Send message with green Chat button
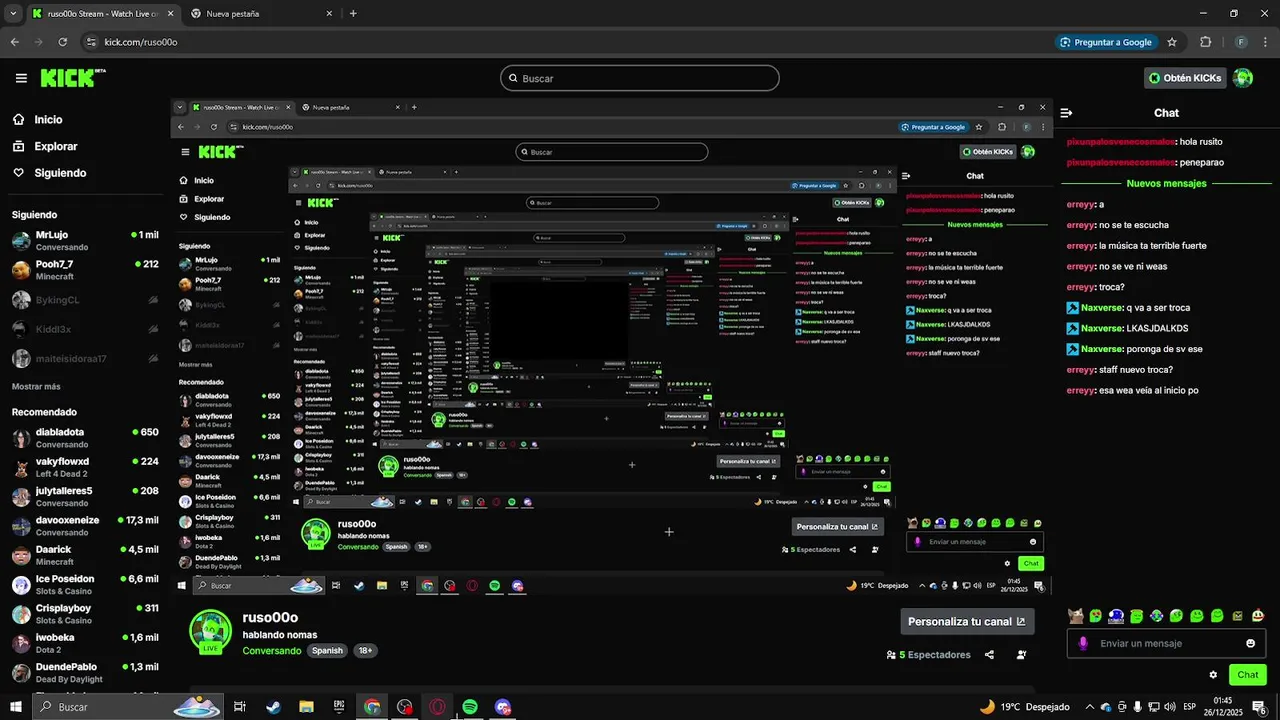Screen dimensions: 1280x720 click(1248, 675)
